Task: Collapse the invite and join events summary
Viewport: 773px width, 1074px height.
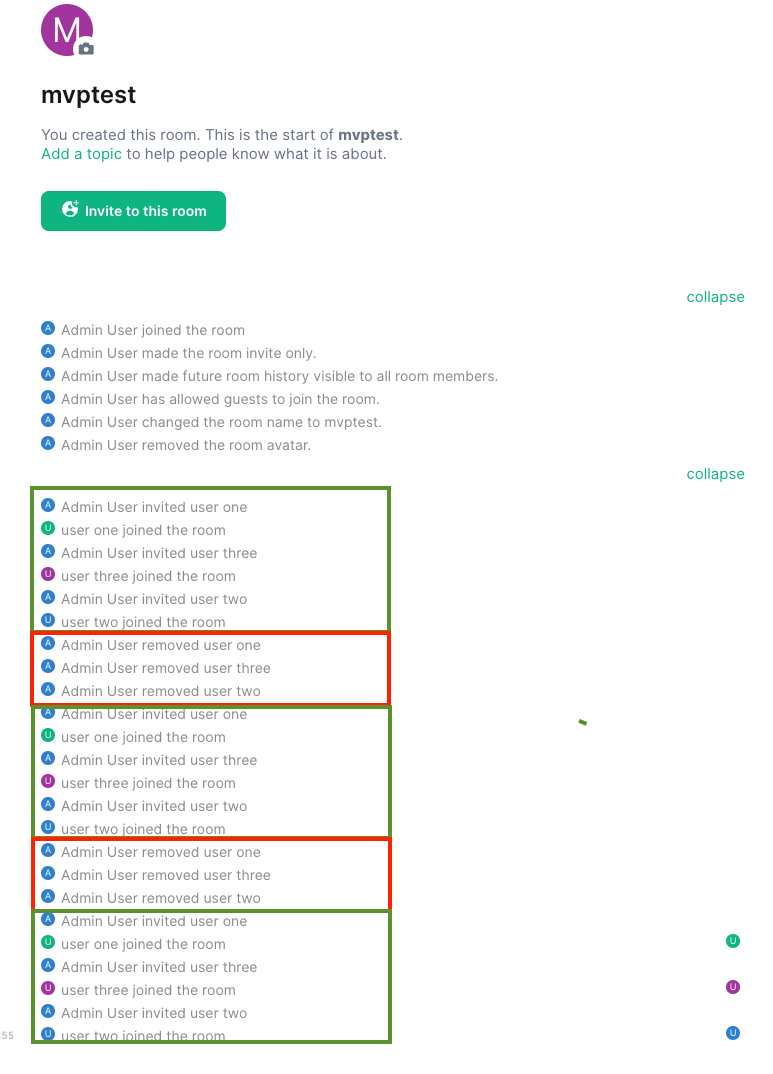Action: [x=715, y=474]
